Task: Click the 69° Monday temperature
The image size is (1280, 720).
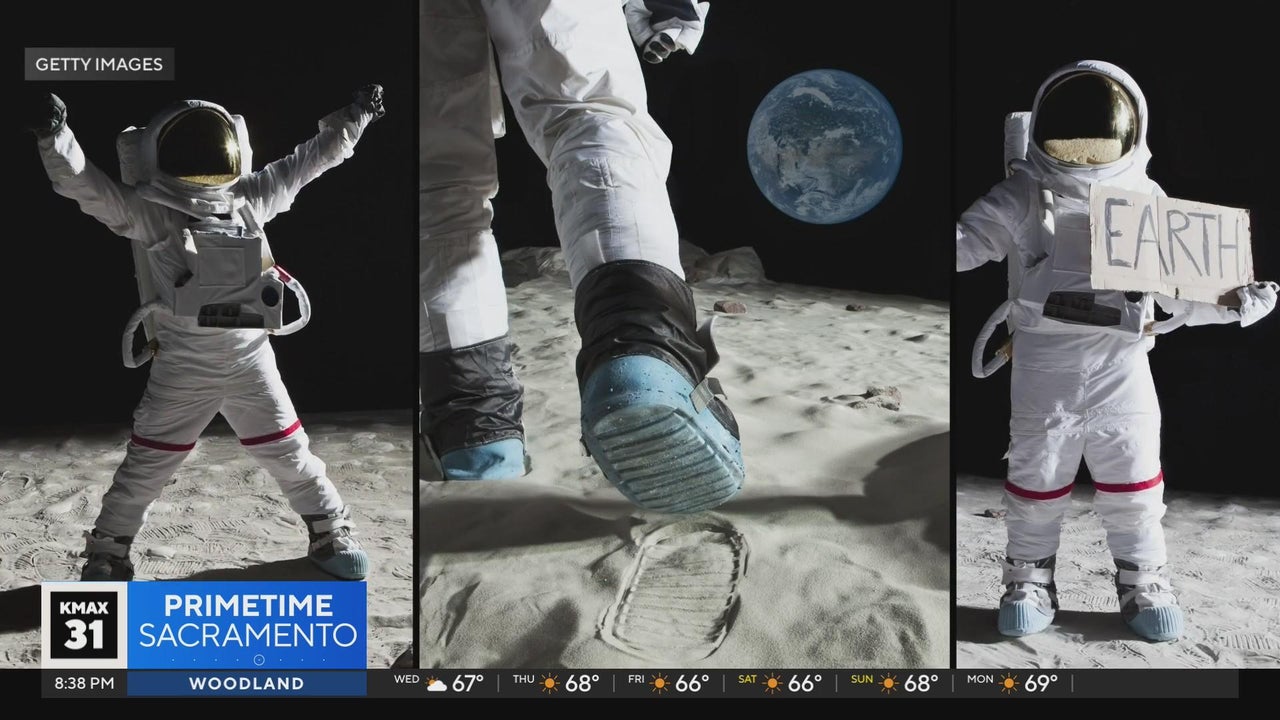Action: pyautogui.click(x=1041, y=684)
